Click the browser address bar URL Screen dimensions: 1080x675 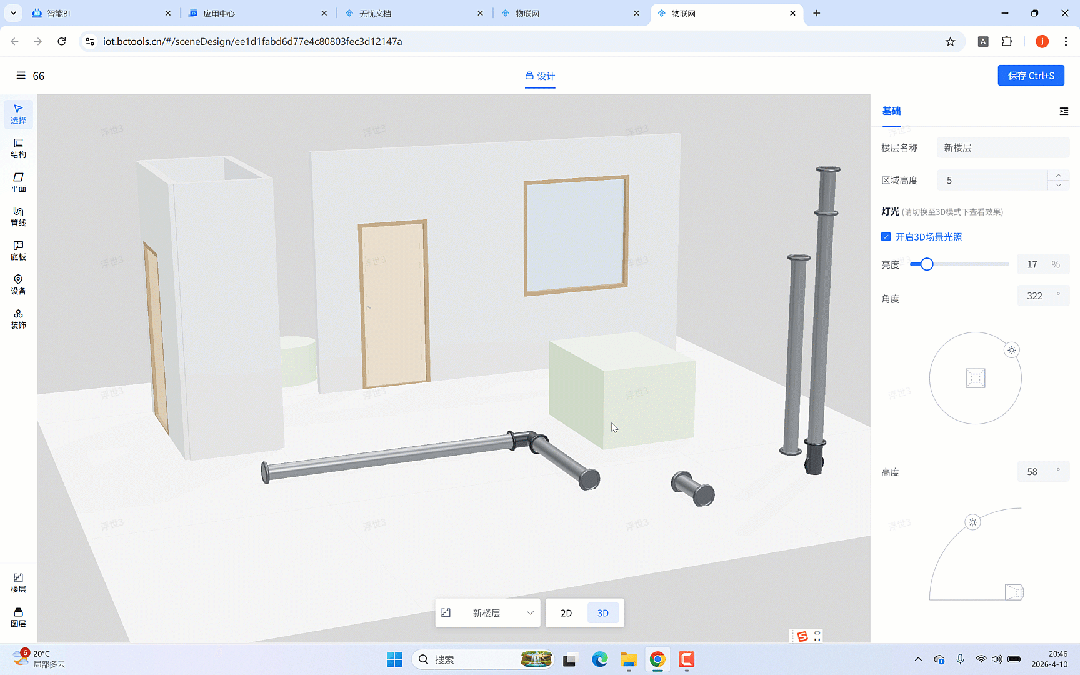tap(252, 41)
